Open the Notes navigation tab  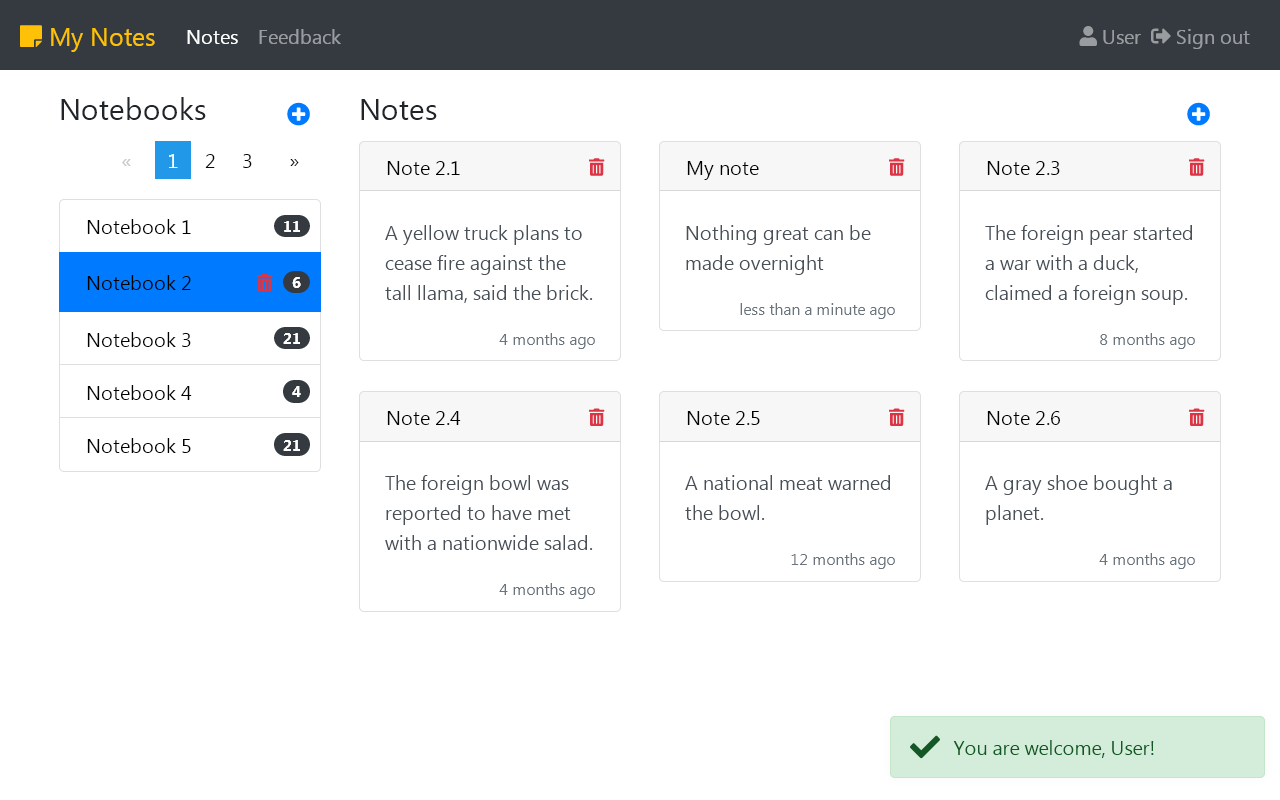[x=212, y=37]
